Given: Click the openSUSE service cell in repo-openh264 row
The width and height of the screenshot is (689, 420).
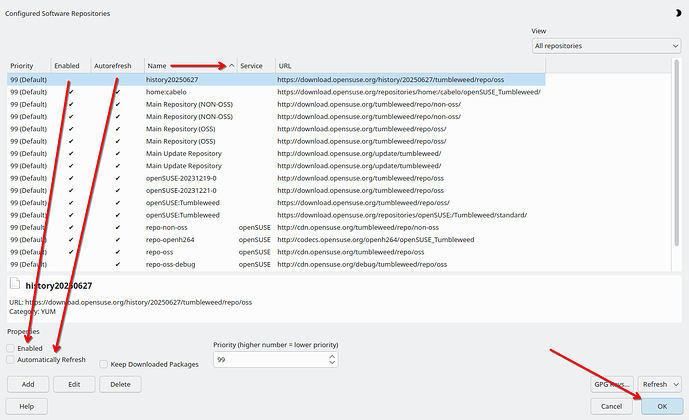Looking at the screenshot, I should click(254, 239).
